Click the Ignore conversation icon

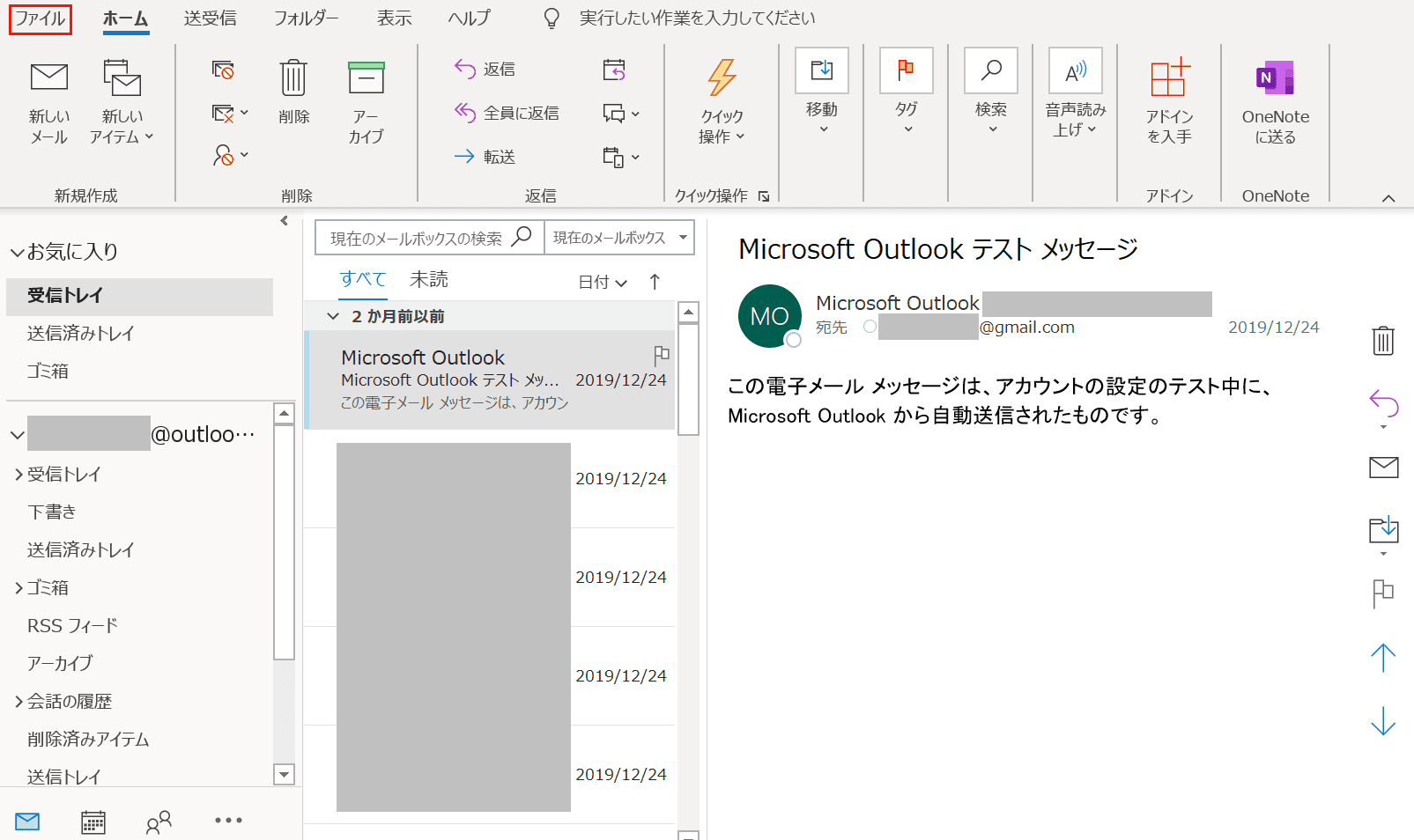click(x=224, y=70)
